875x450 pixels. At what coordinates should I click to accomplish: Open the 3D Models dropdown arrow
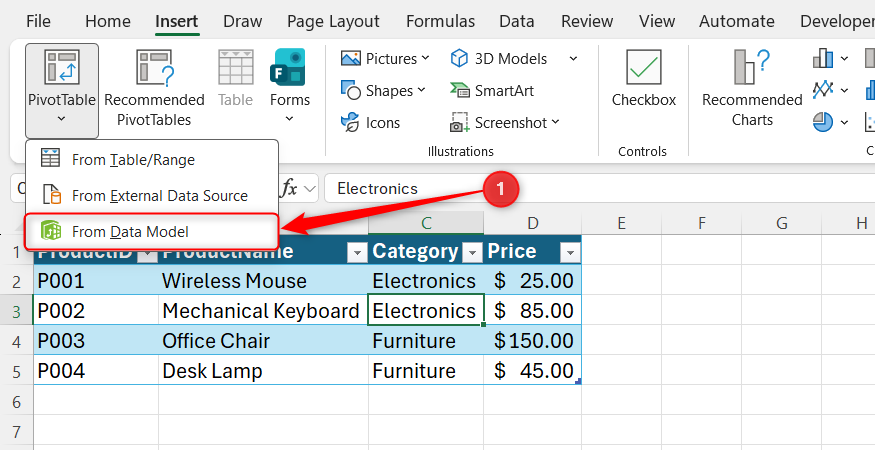(573, 59)
